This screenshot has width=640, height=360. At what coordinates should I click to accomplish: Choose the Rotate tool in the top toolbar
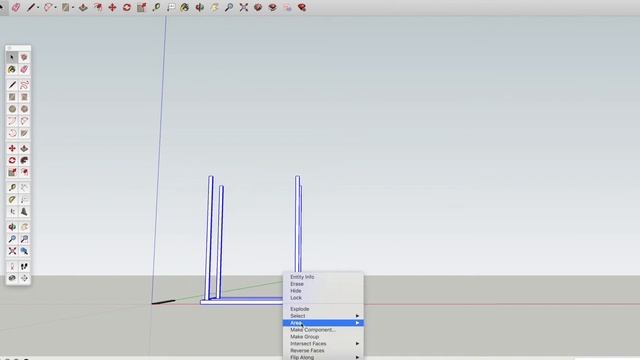coord(127,7)
